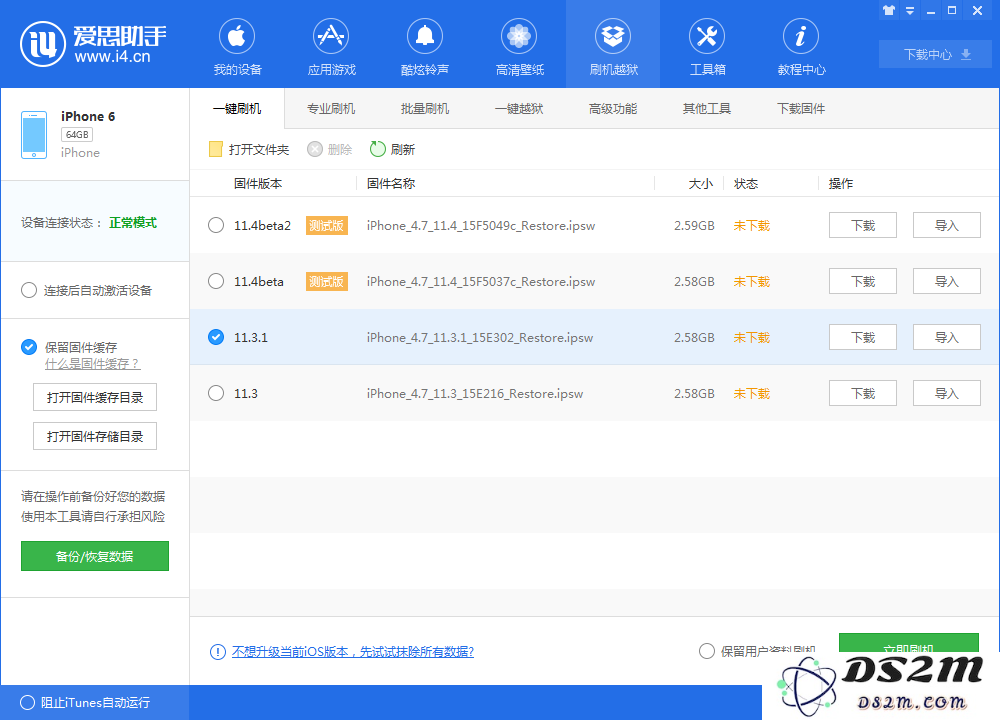Select firmware 11.3.1 radio button

tap(216, 337)
